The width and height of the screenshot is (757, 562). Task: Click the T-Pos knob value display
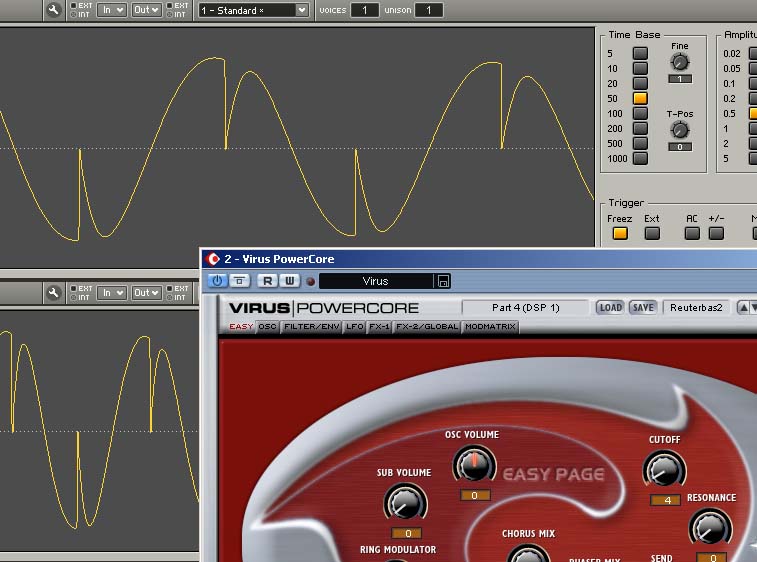click(680, 147)
